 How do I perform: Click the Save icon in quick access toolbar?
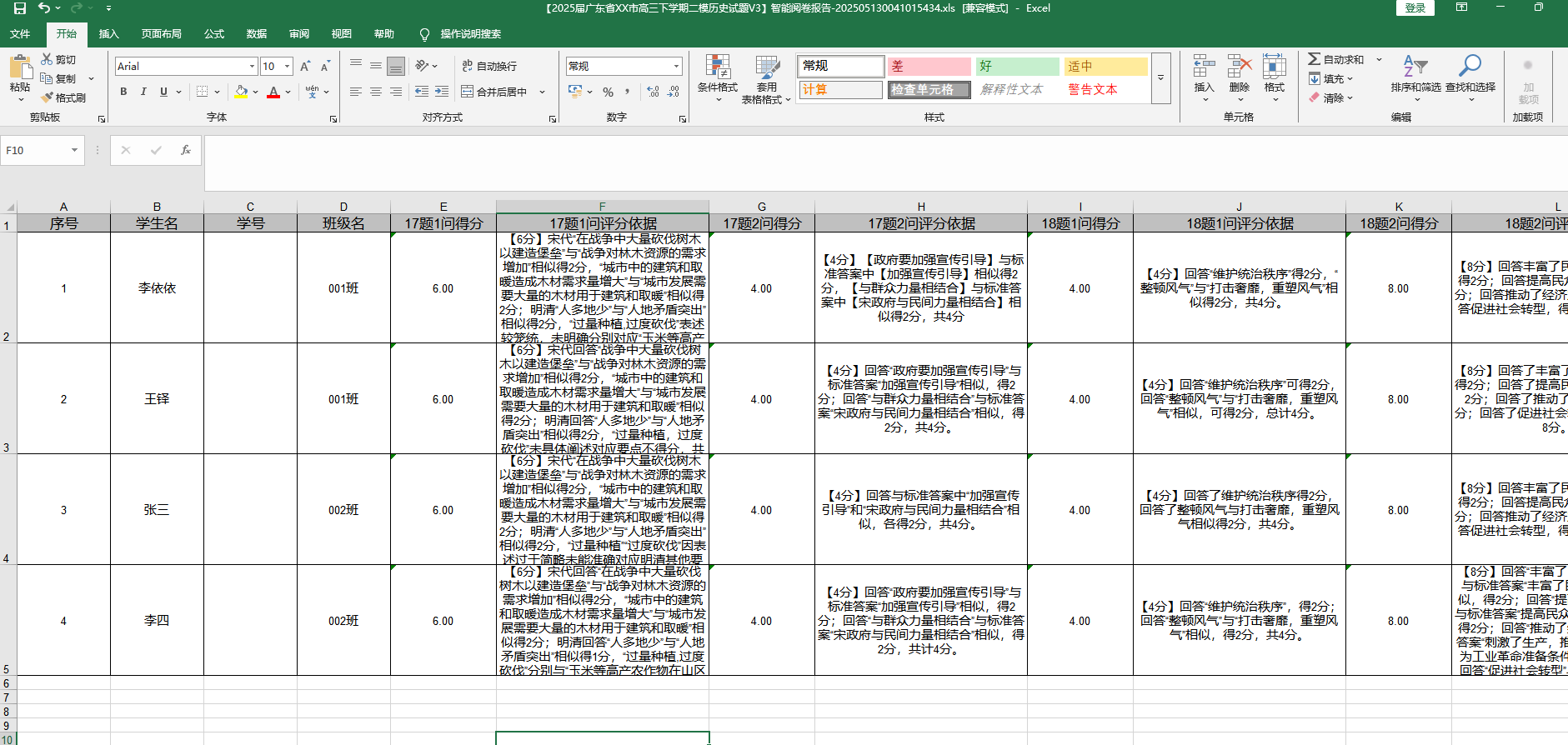pyautogui.click(x=20, y=8)
